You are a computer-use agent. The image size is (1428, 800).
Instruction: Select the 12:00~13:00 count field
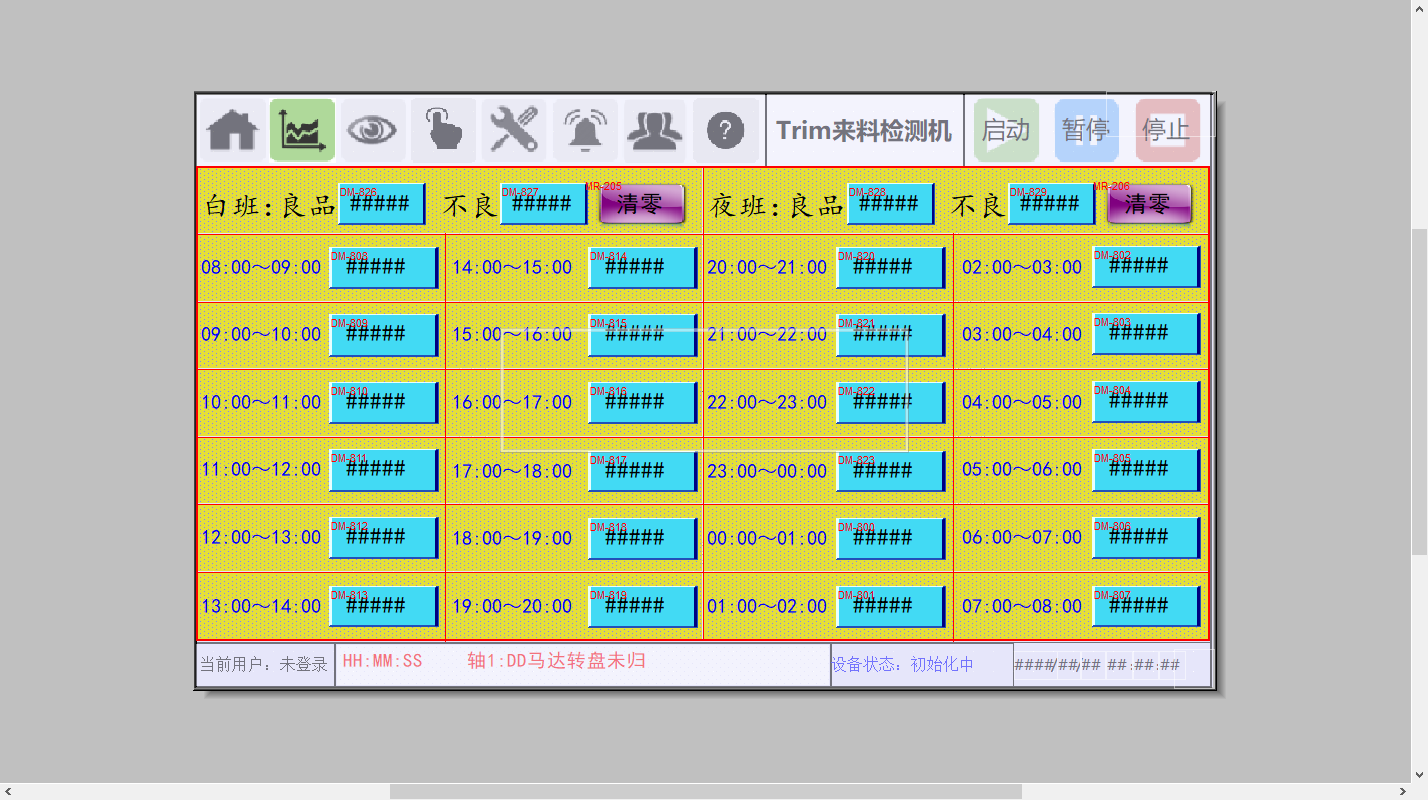click(x=384, y=537)
